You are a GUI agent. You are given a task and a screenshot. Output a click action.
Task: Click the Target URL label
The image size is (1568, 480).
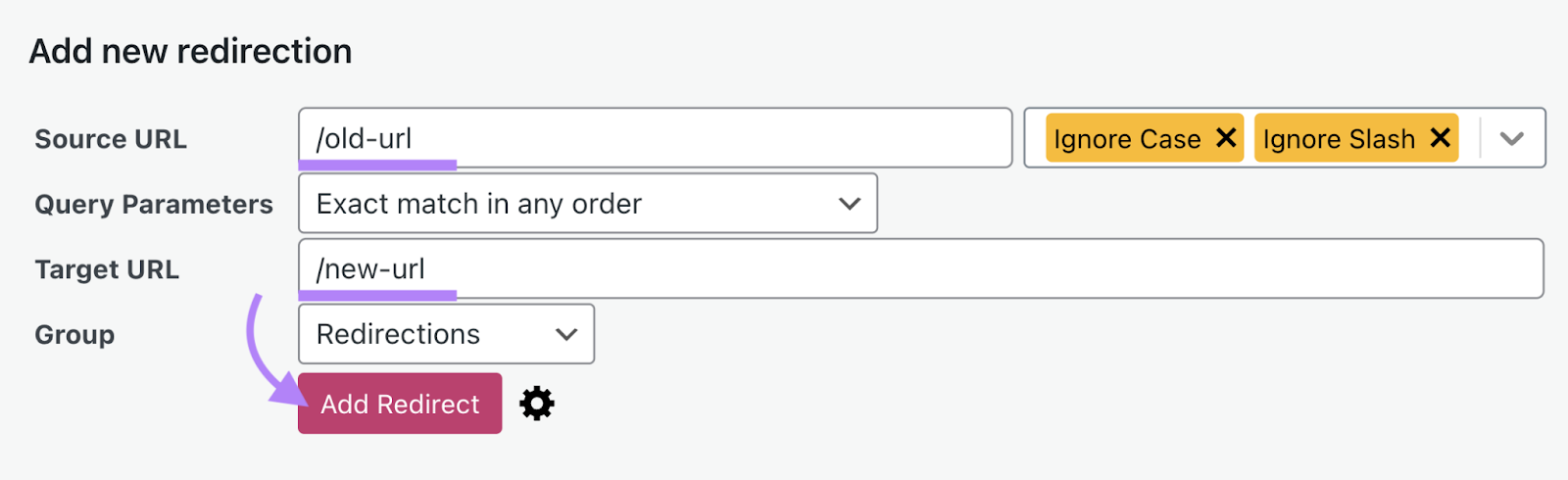[x=107, y=269]
